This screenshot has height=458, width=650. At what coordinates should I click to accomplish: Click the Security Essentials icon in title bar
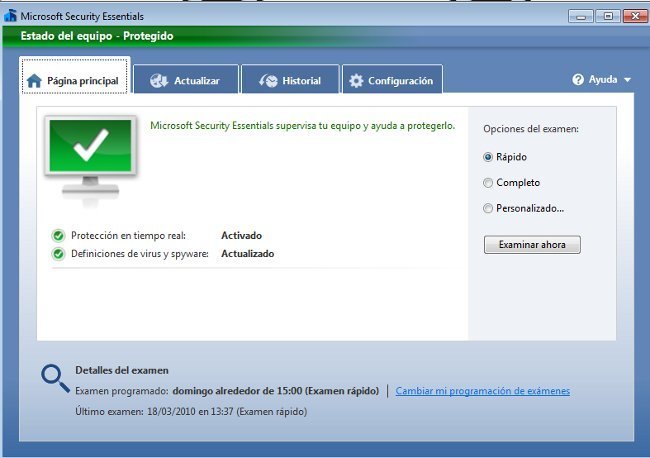(x=10, y=16)
